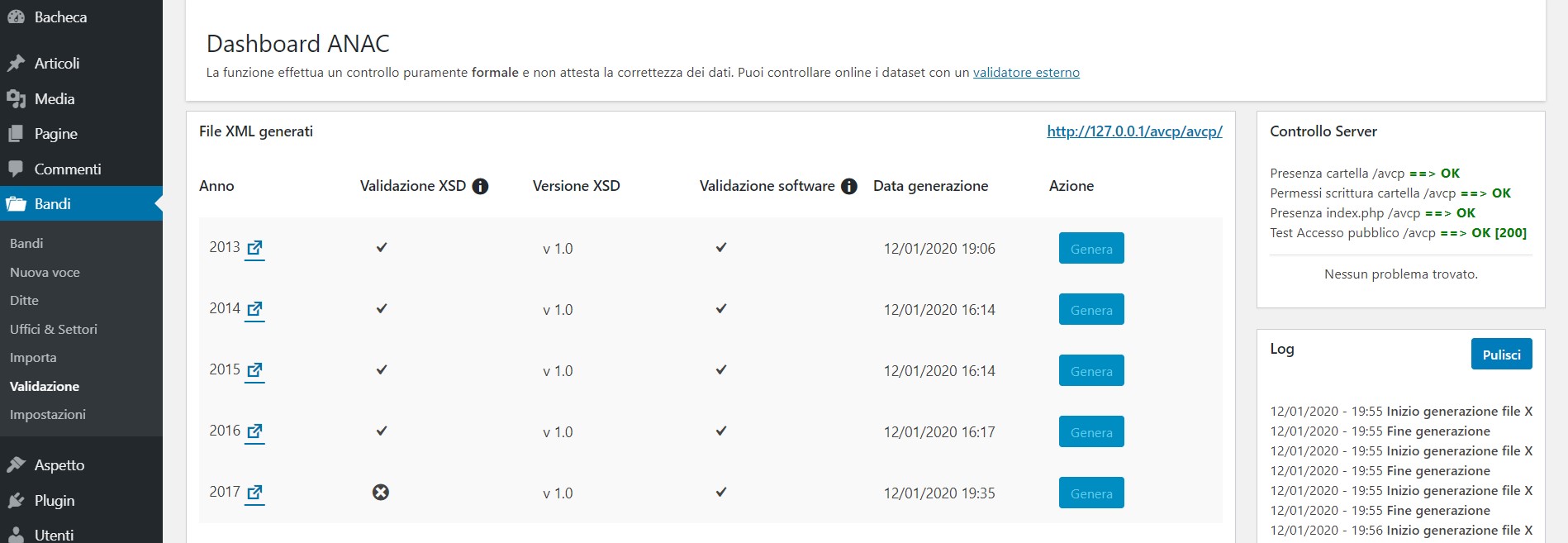This screenshot has width=1568, height=543.
Task: Click the Utenti user icon in sidebar
Action: pos(16,535)
